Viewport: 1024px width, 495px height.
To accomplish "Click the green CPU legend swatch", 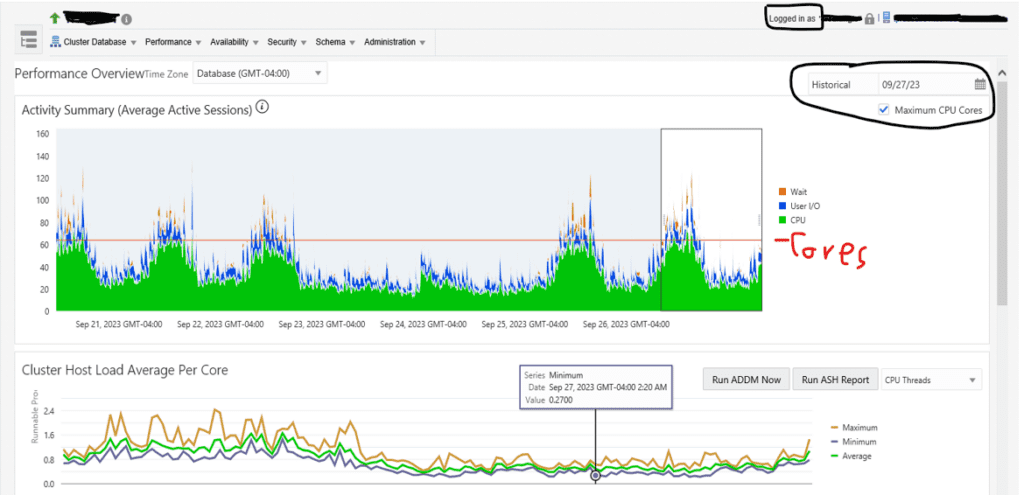I will click(781, 220).
